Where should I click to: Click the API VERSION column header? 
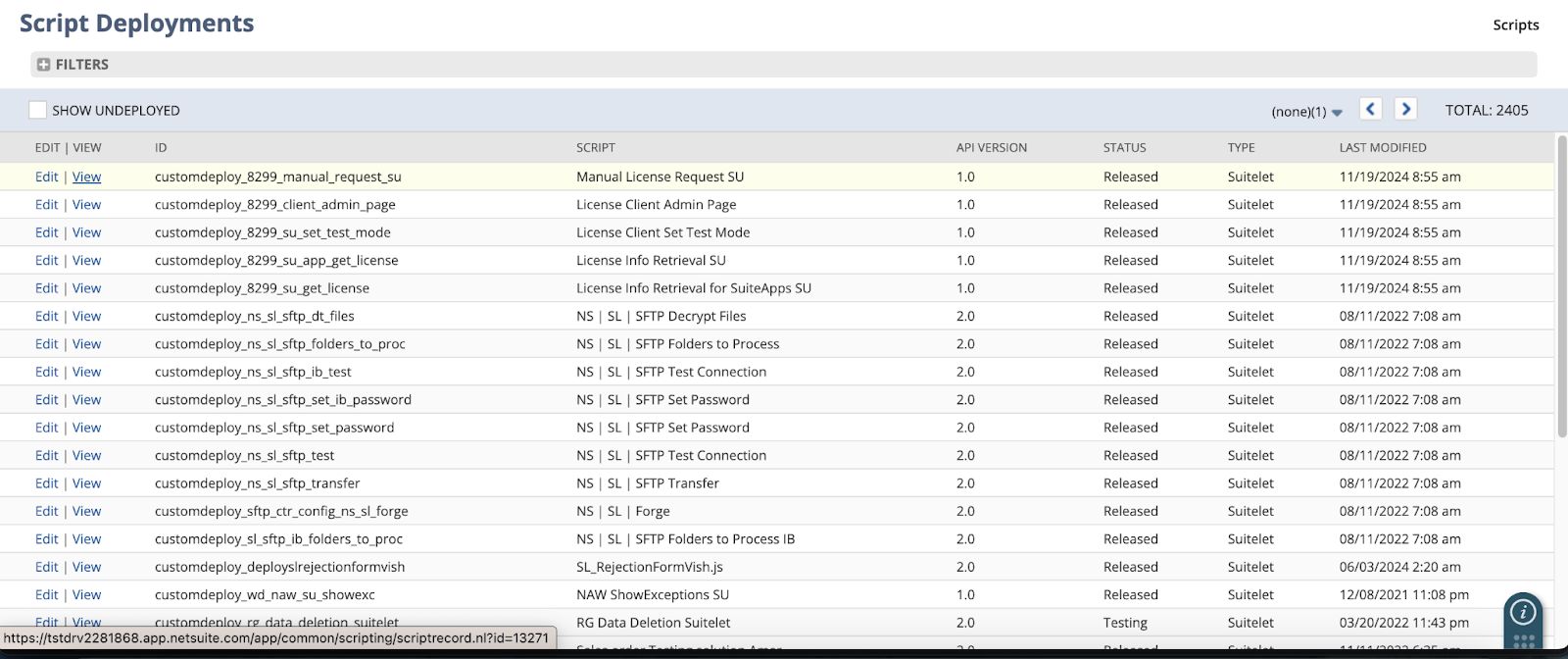click(992, 148)
